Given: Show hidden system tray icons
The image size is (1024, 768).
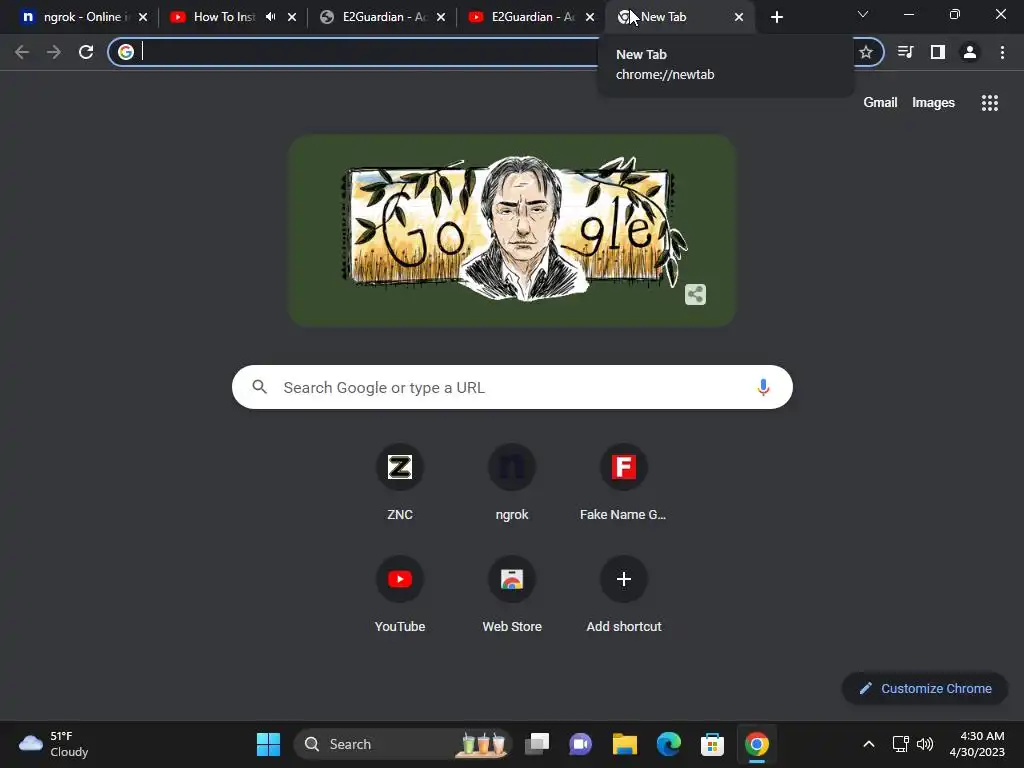Looking at the screenshot, I should pos(869,744).
